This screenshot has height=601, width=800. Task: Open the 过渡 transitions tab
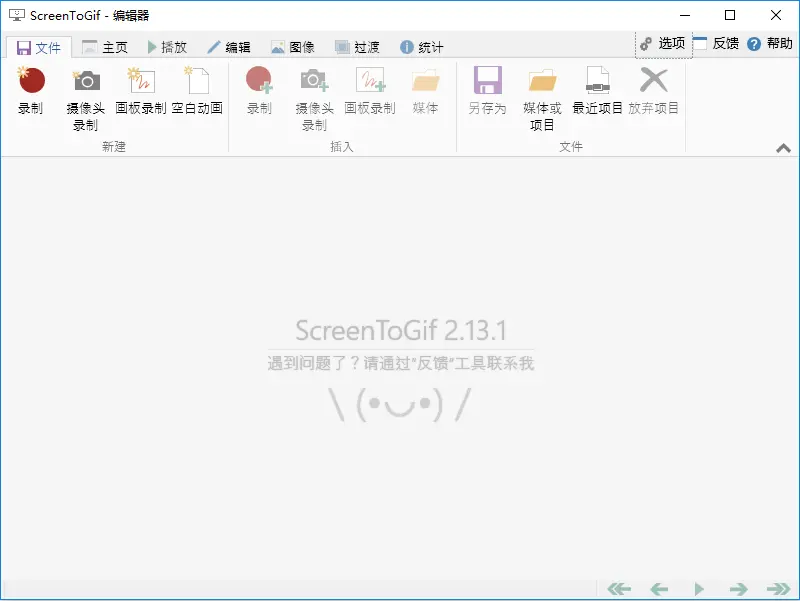coord(357,47)
